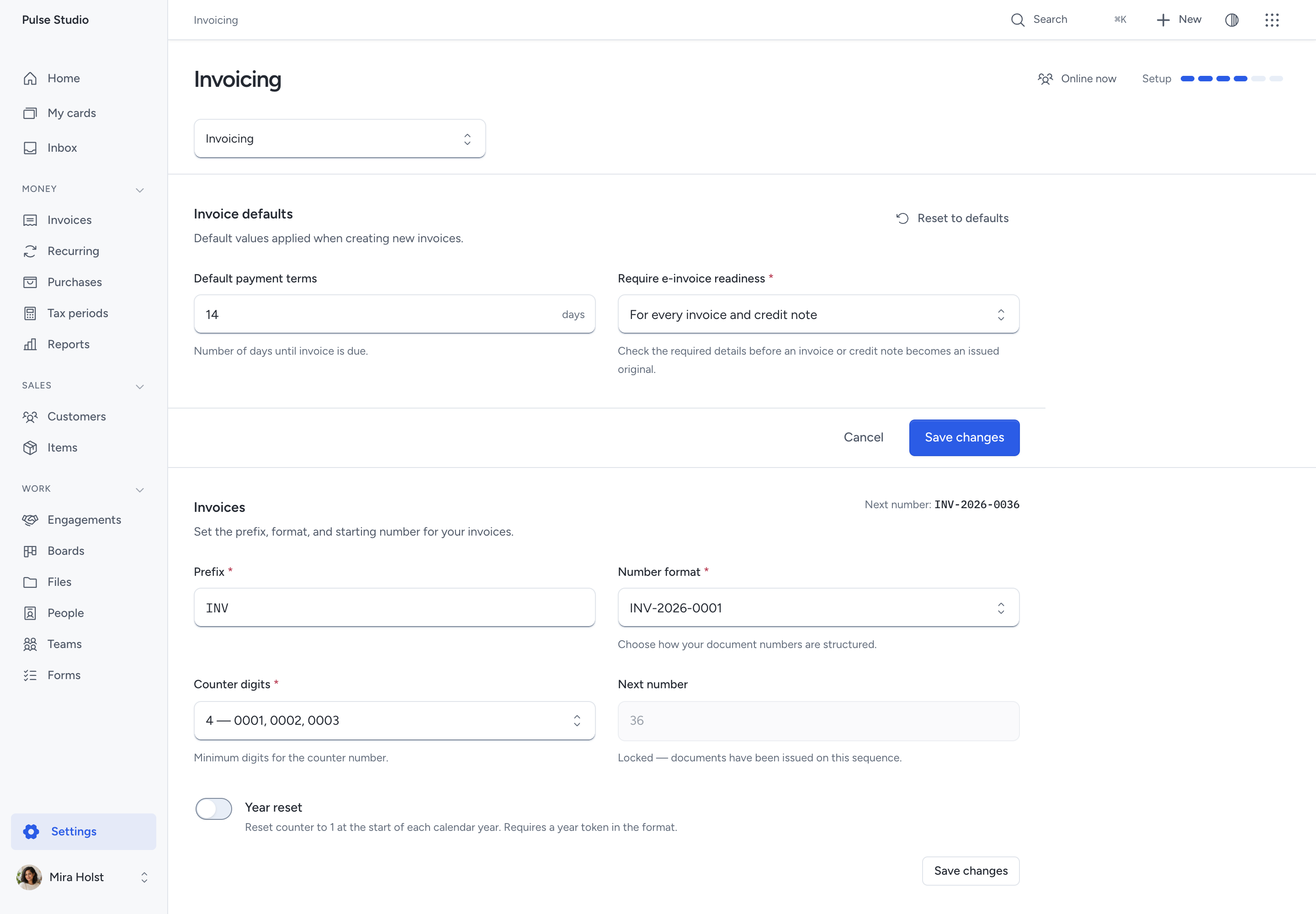This screenshot has height=914, width=1316.
Task: Toggle the theme contrast icon in top bar
Action: [x=1232, y=20]
